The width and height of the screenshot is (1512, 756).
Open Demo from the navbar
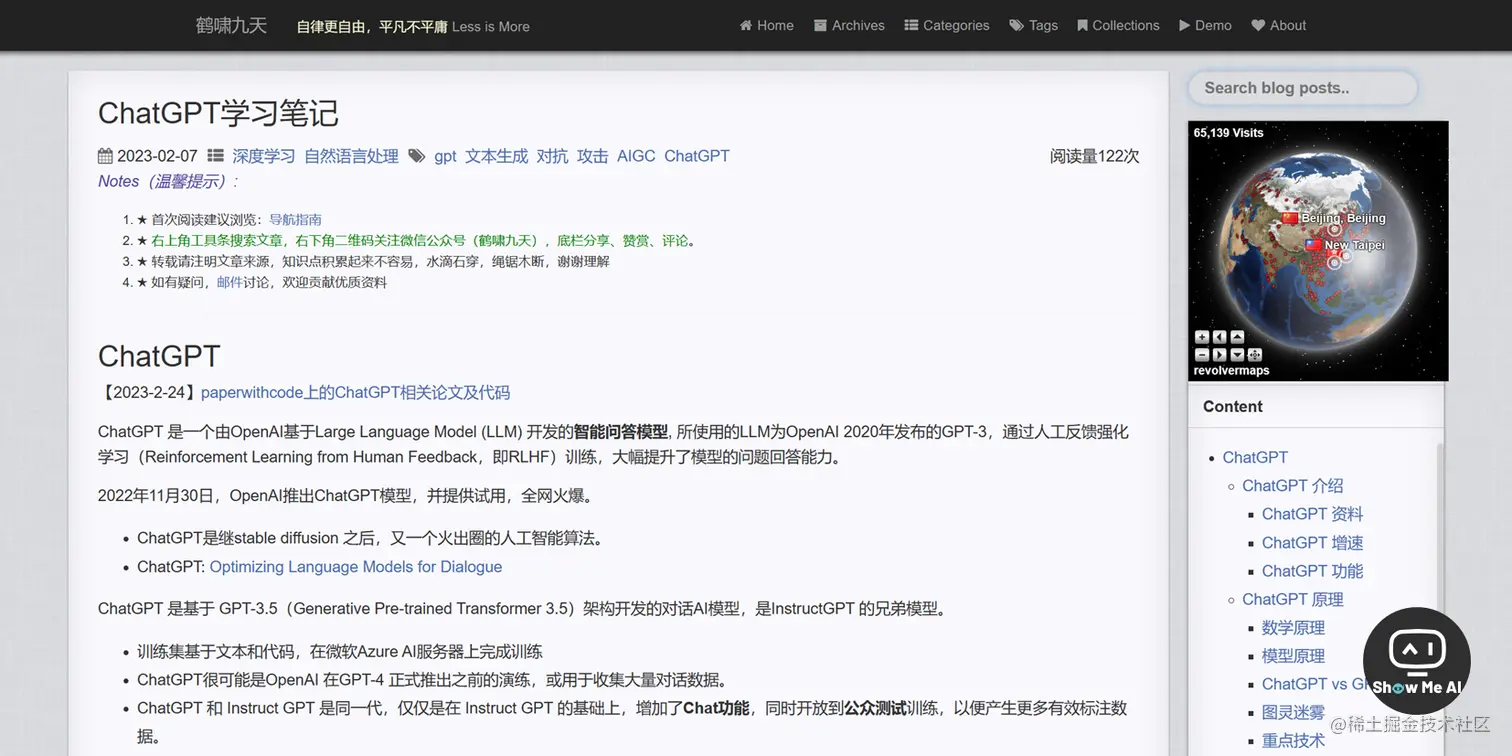(x=1205, y=25)
